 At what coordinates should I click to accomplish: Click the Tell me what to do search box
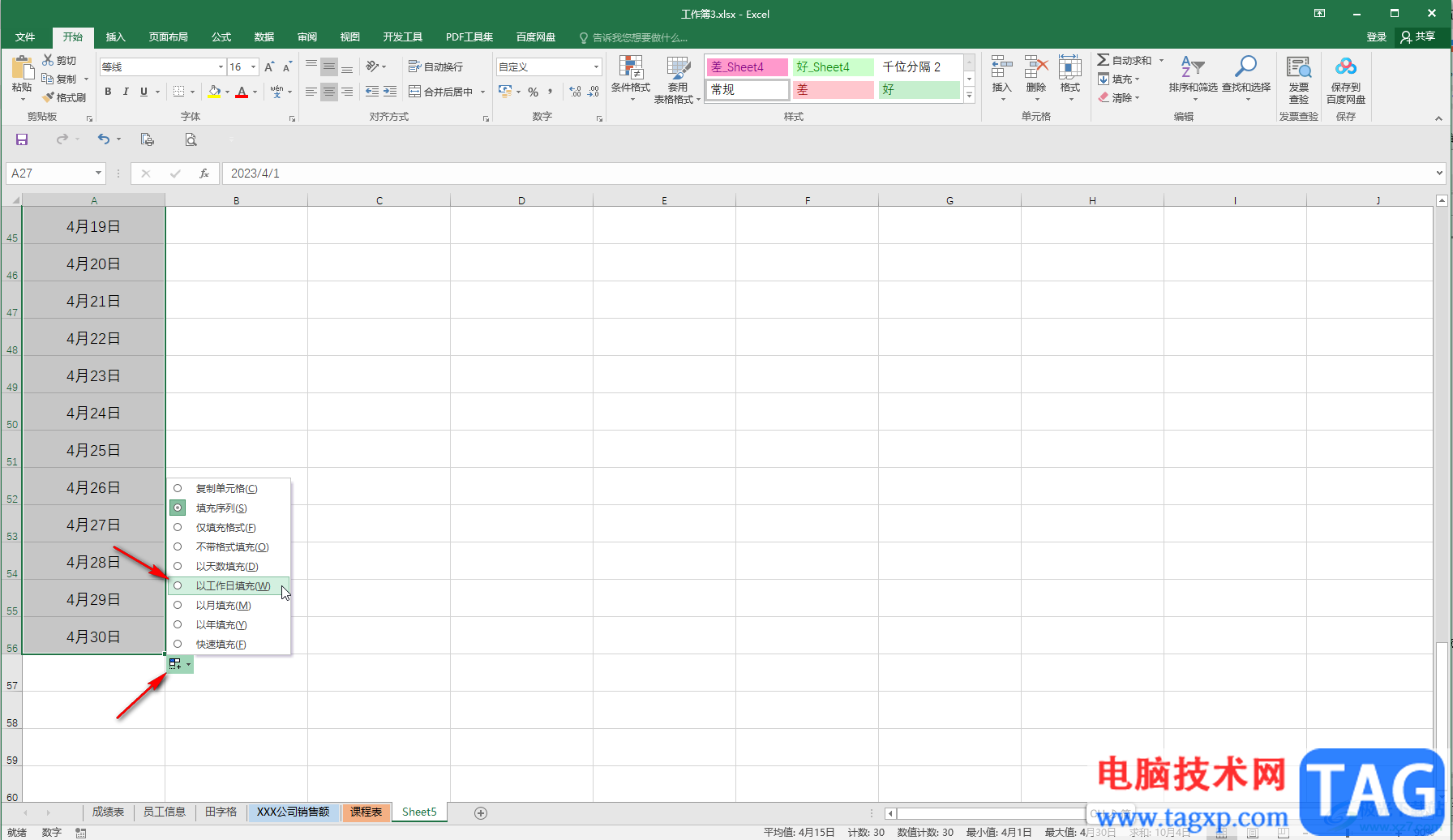click(633, 37)
